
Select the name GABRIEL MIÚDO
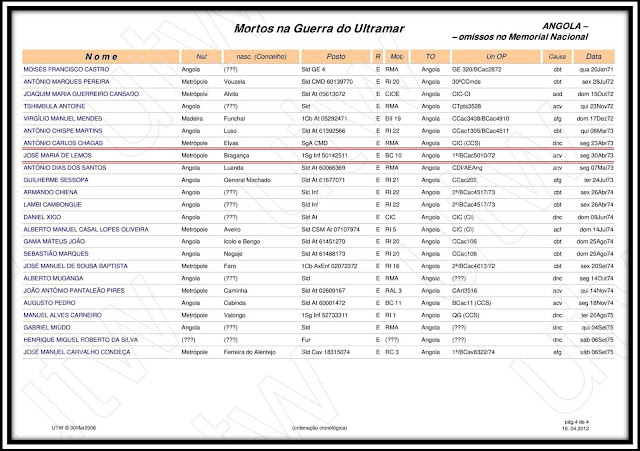coord(47,327)
